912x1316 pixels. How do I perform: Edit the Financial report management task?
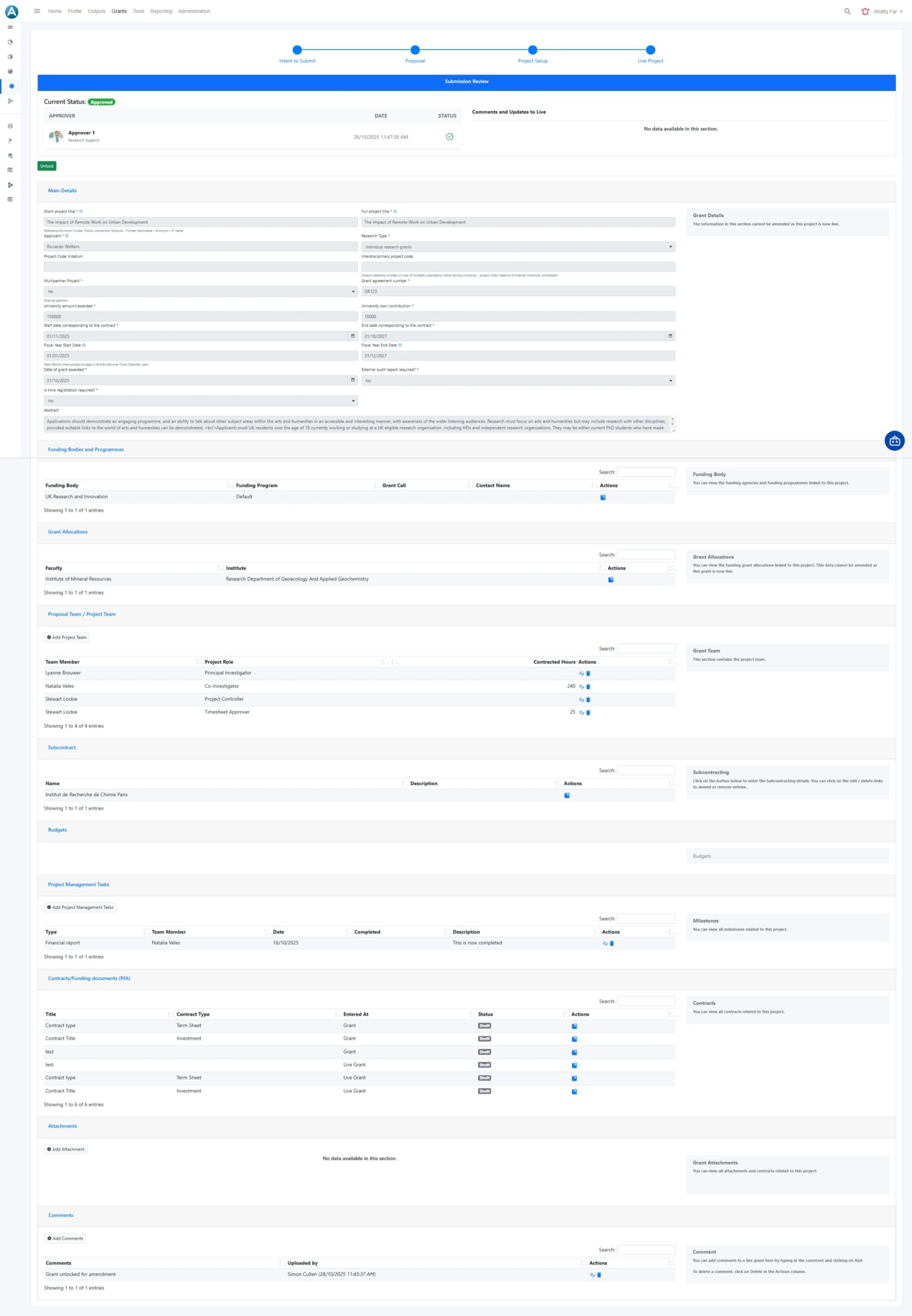(605, 943)
